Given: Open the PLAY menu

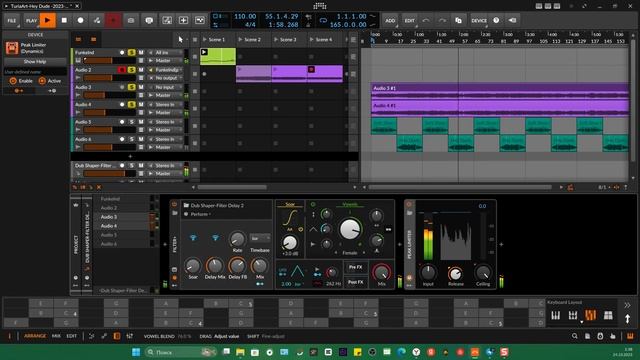Looking at the screenshot, I should click(x=31, y=20).
